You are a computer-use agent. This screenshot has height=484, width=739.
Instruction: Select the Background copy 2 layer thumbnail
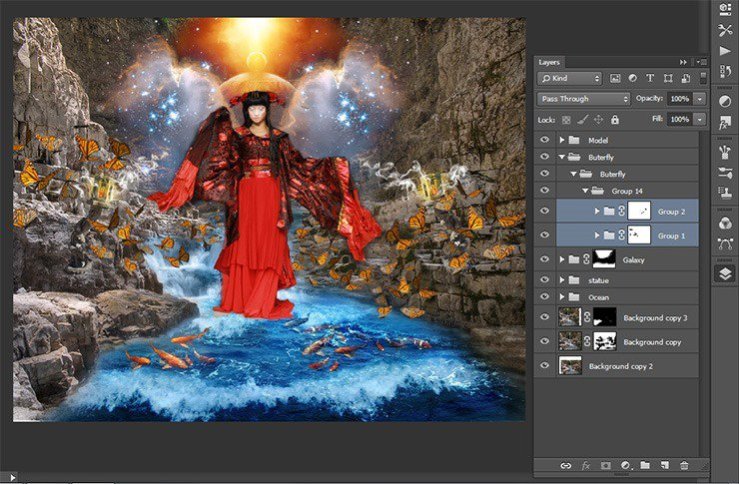click(570, 366)
